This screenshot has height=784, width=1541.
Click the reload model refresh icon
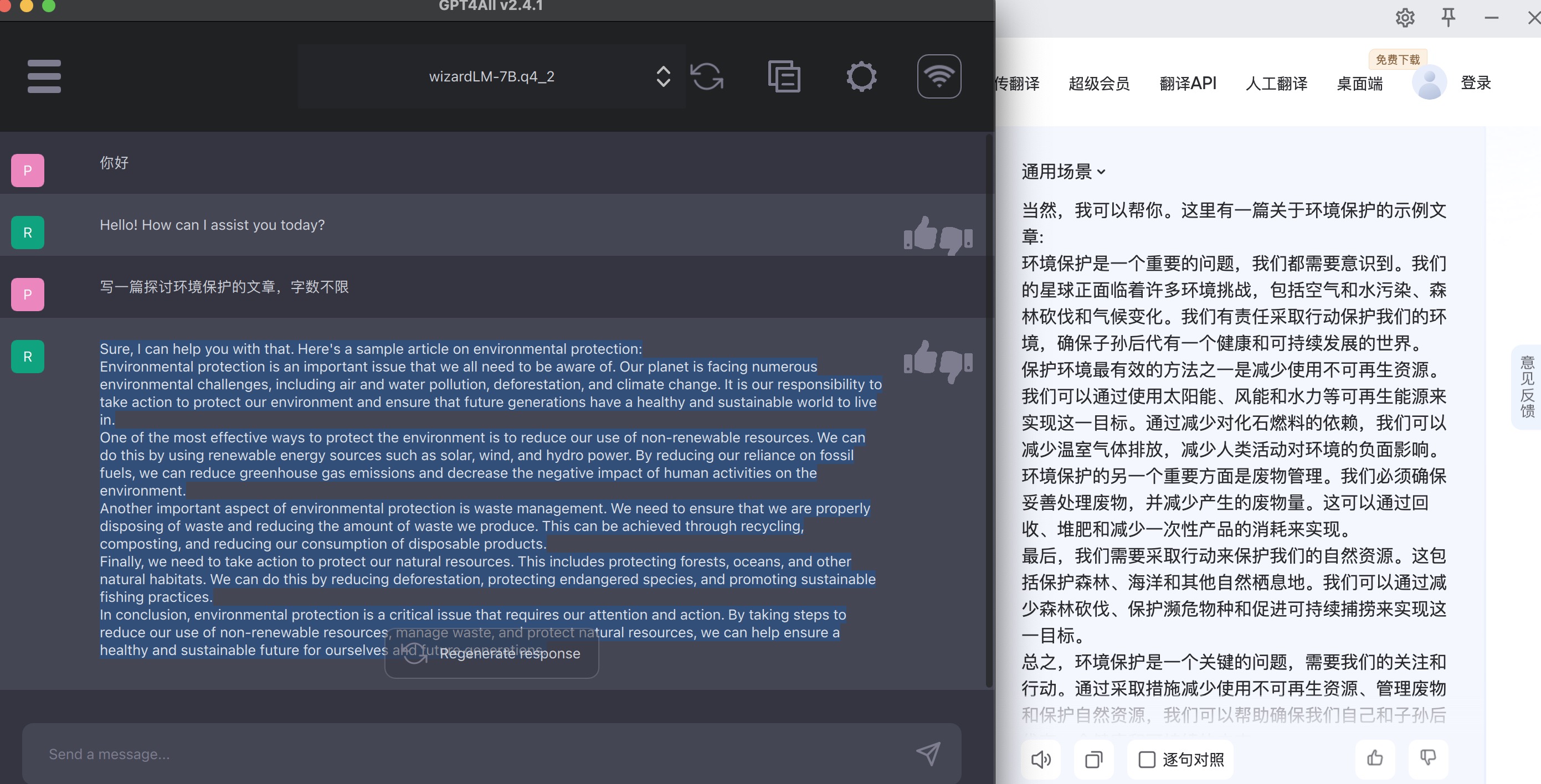point(706,76)
